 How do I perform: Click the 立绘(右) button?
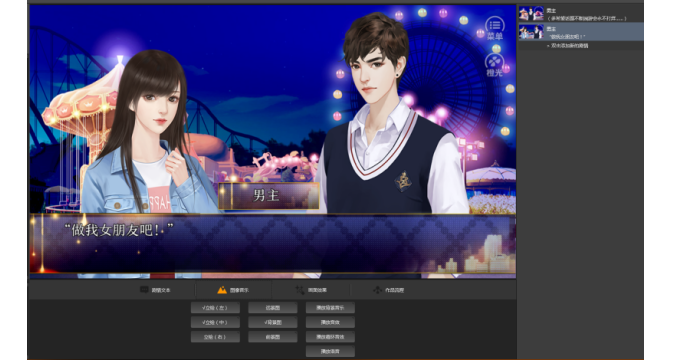(x=215, y=337)
